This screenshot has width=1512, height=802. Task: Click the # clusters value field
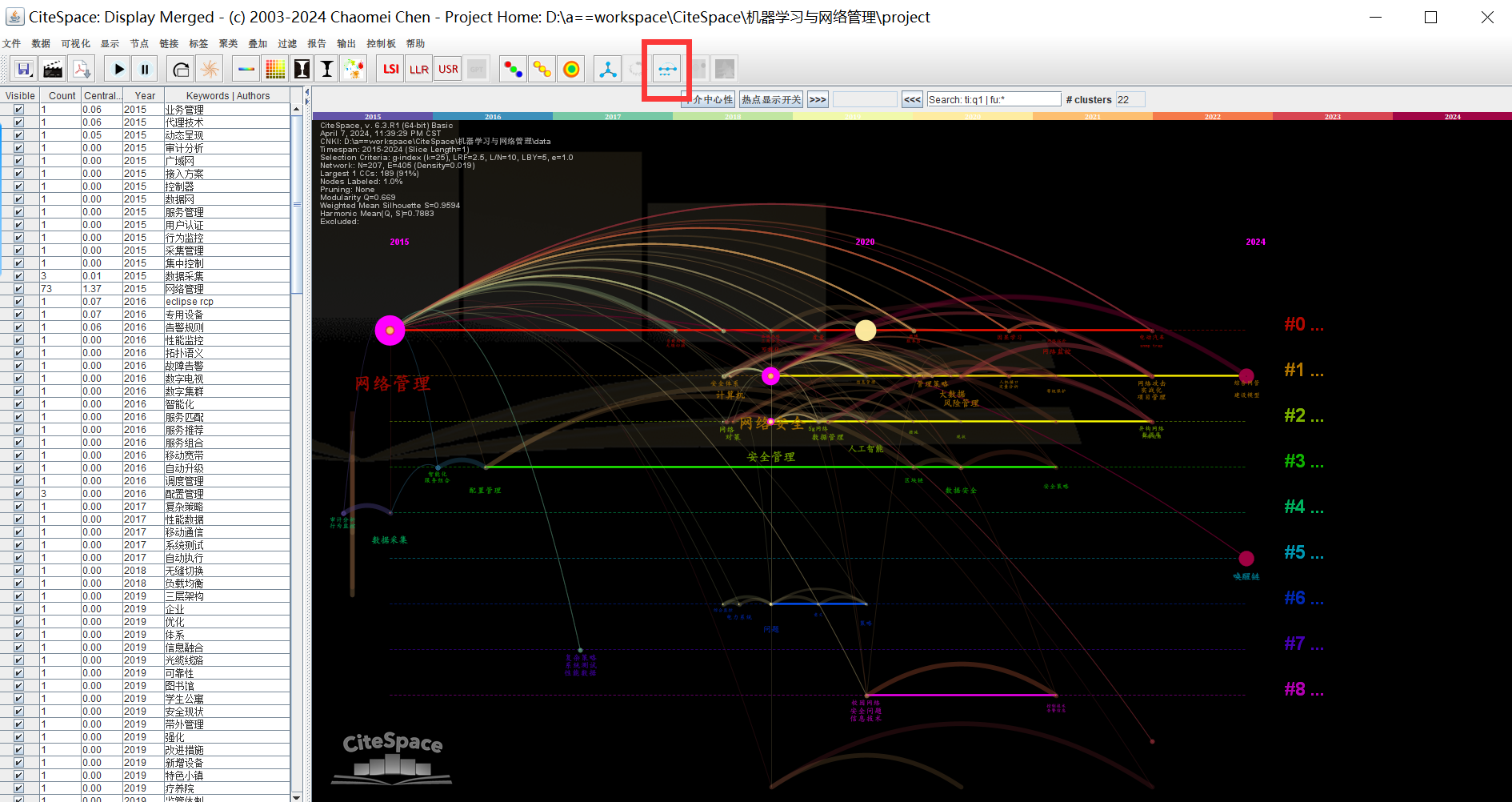pyautogui.click(x=1130, y=99)
